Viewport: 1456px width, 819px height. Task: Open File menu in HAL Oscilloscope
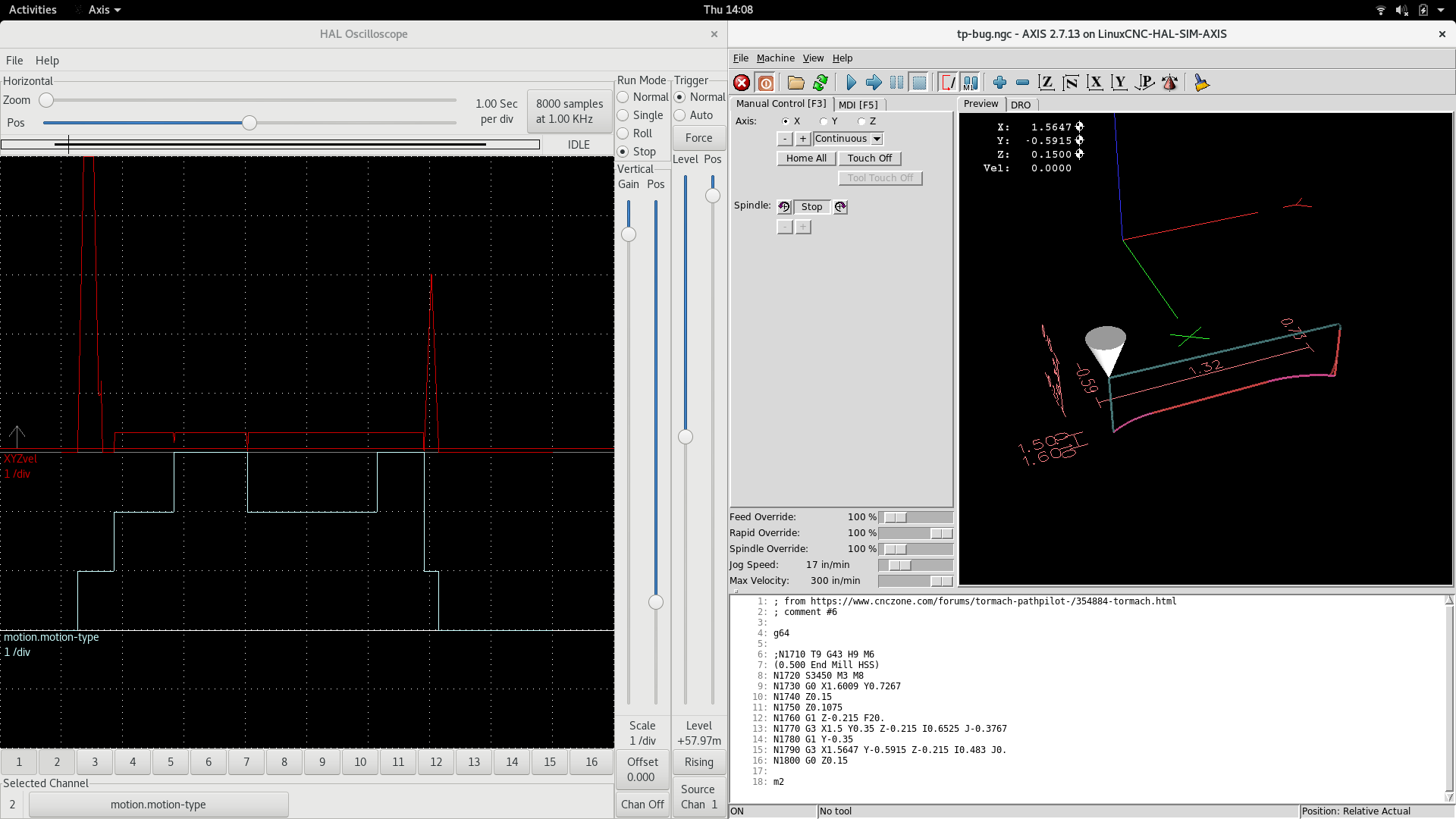point(14,61)
